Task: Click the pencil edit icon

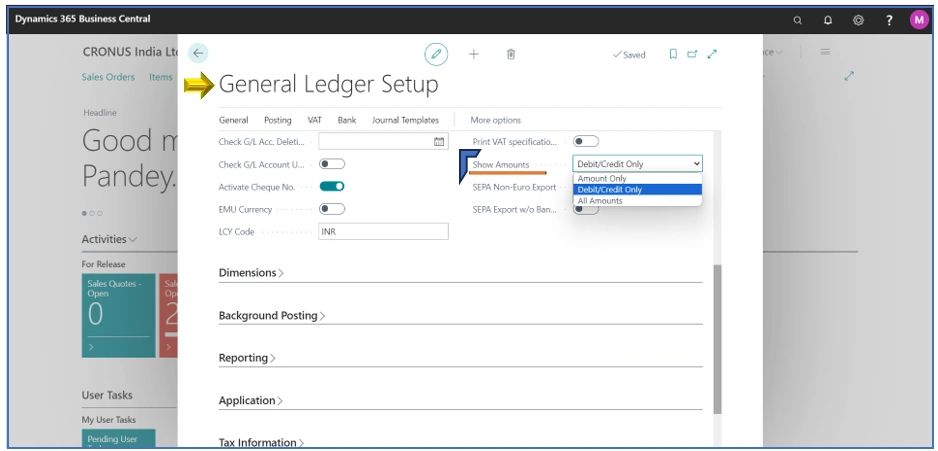Action: pos(436,54)
